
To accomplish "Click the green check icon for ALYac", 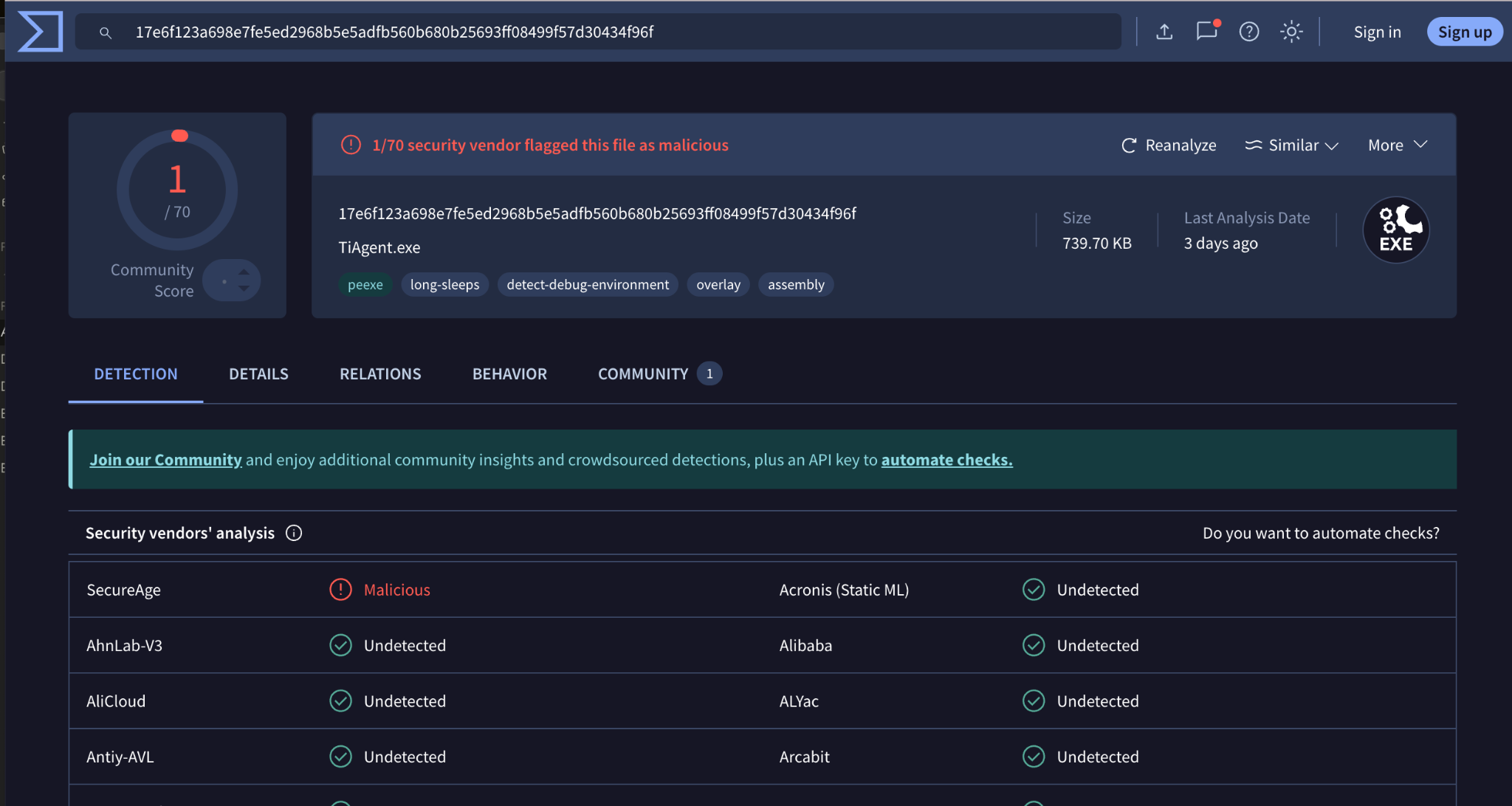I will (1034, 700).
